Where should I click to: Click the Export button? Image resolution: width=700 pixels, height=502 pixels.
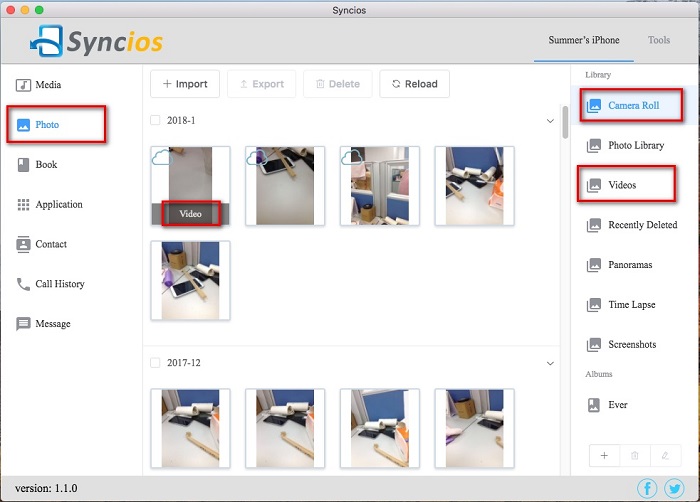pos(262,84)
